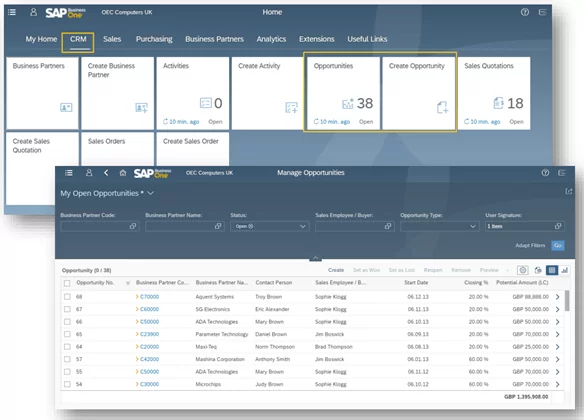The image size is (584, 420).
Task: Open business partner link C23900
Action: pos(149,334)
